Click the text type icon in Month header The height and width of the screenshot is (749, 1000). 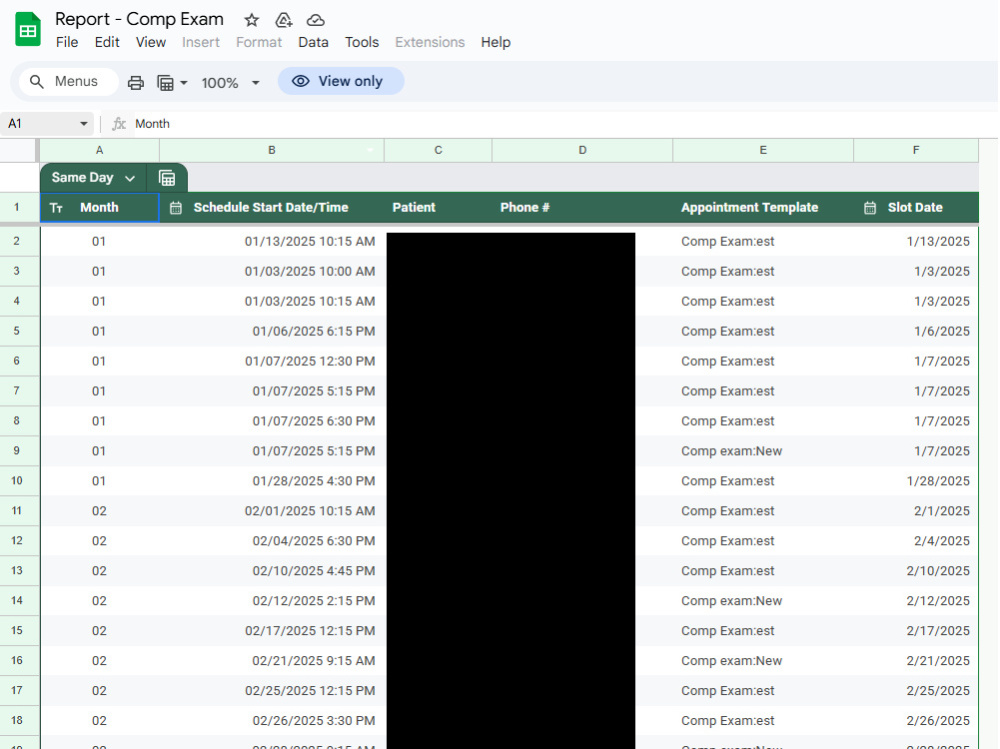pos(56,208)
